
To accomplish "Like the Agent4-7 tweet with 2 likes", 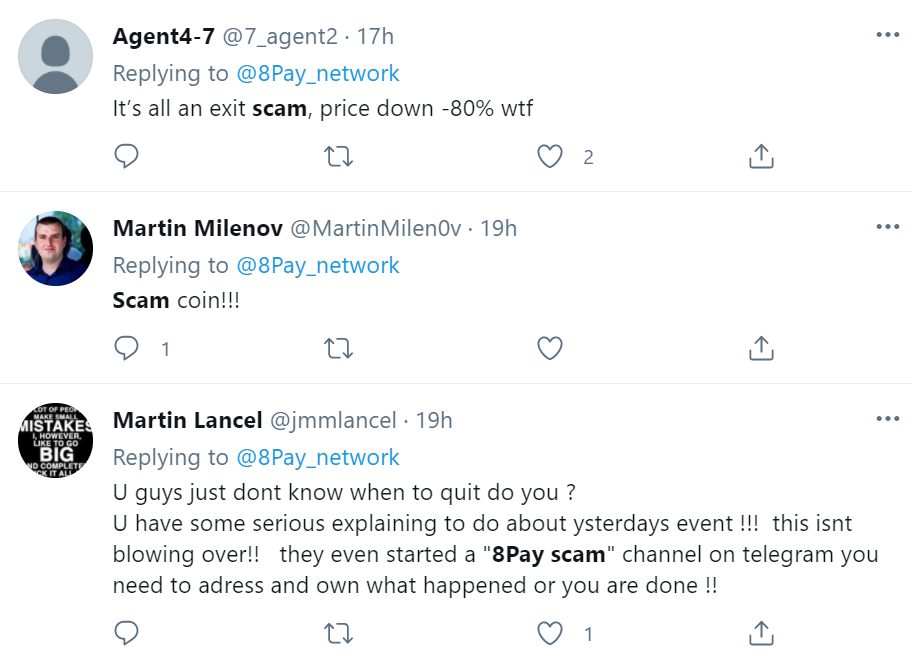I will pyautogui.click(x=550, y=156).
